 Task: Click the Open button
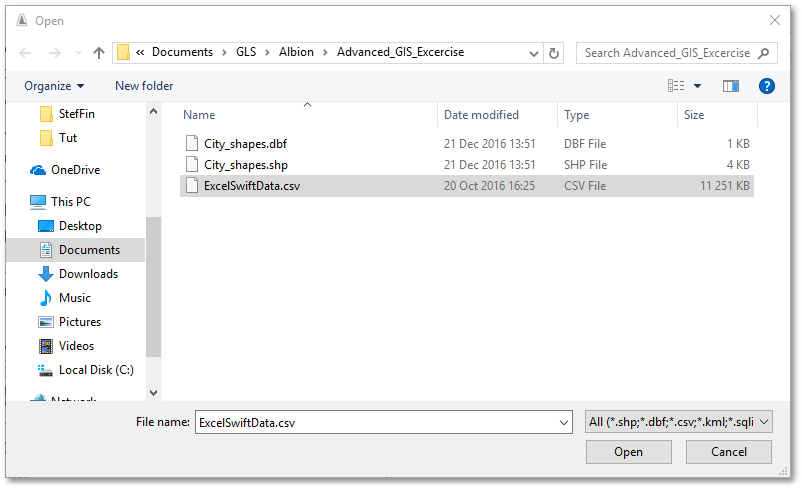[629, 452]
